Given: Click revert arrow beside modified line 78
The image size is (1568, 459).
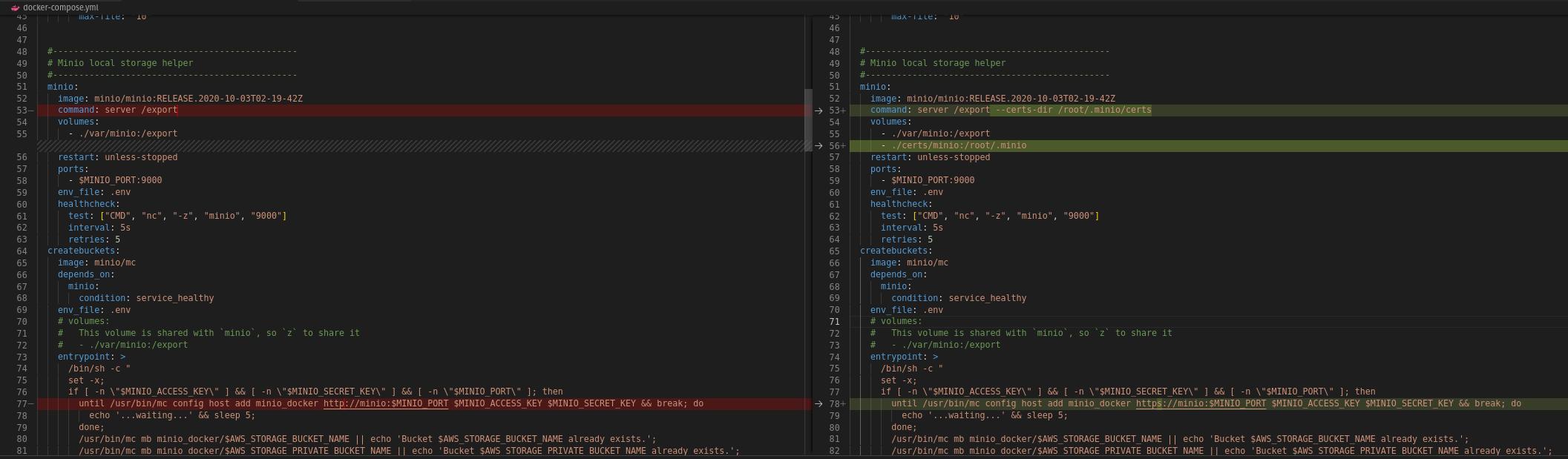Looking at the screenshot, I should pyautogui.click(x=819, y=404).
